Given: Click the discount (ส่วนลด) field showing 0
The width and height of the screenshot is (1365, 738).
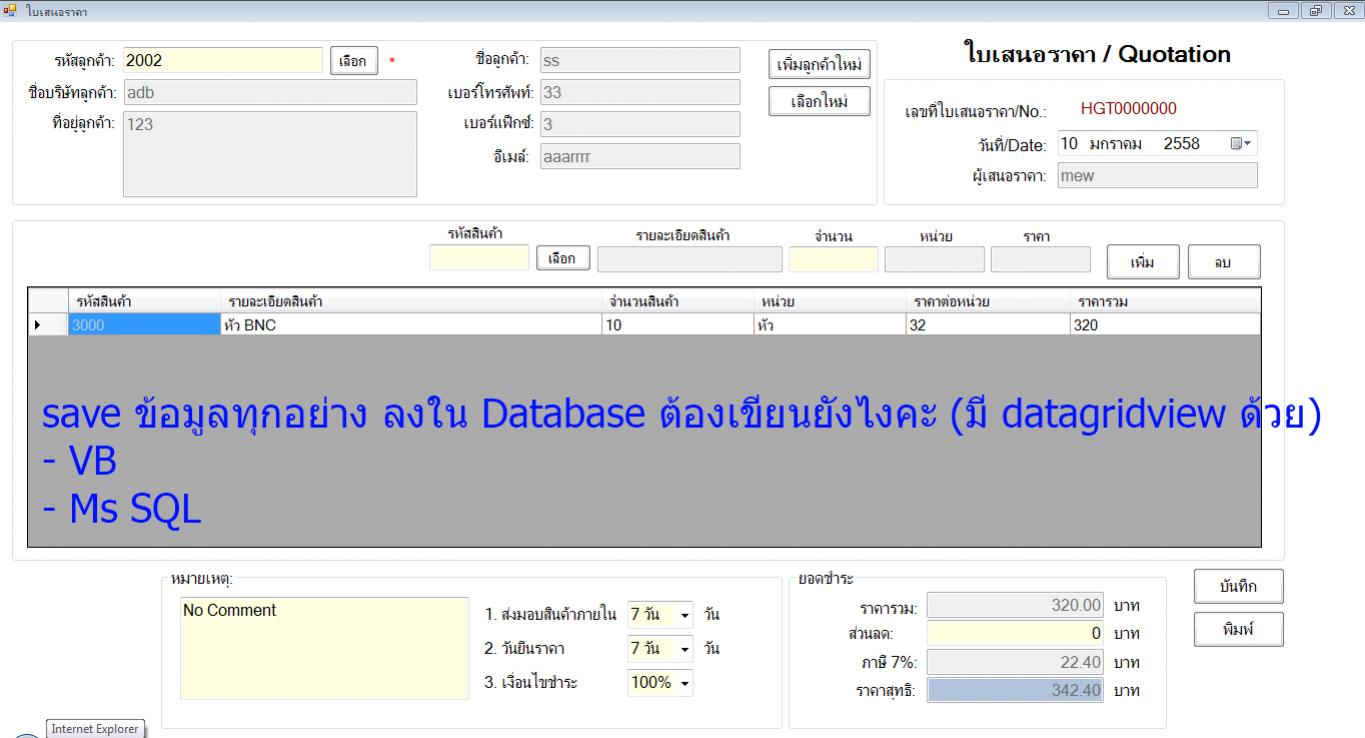Looking at the screenshot, I should [1017, 634].
